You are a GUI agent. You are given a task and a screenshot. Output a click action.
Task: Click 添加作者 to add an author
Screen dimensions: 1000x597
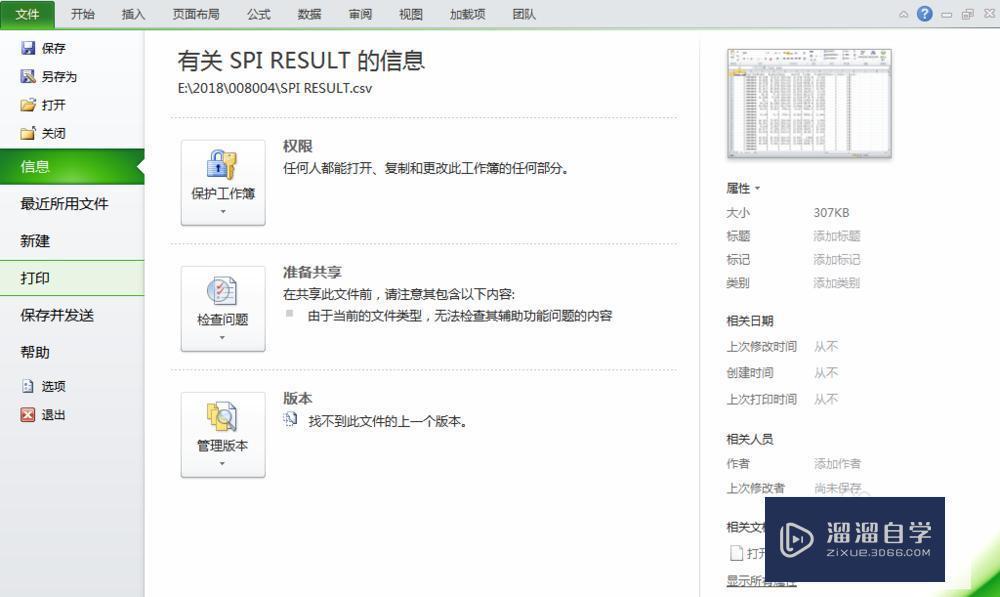[837, 463]
